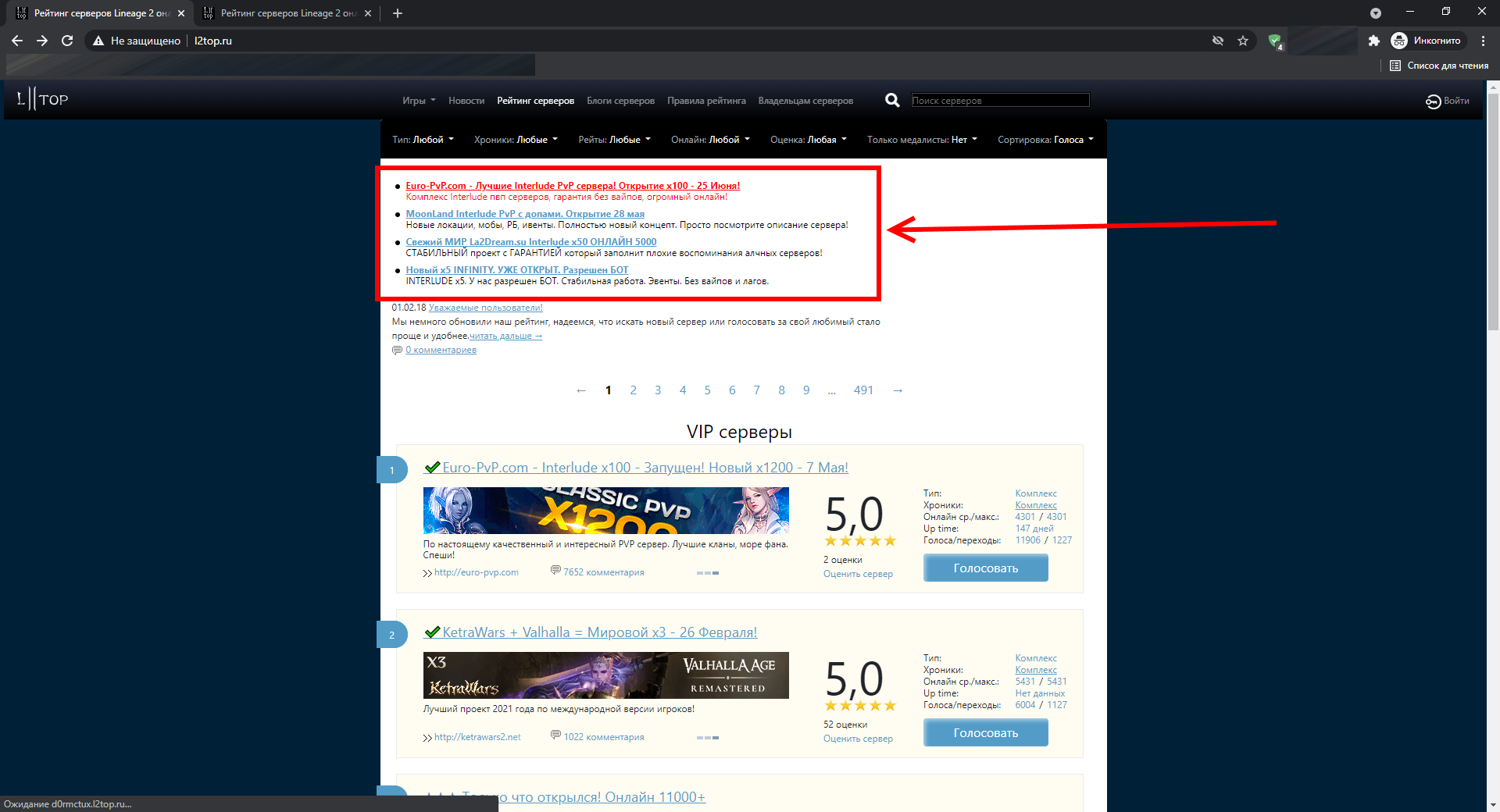Open the читать дальше link
This screenshot has height=812, width=1500.
(501, 335)
